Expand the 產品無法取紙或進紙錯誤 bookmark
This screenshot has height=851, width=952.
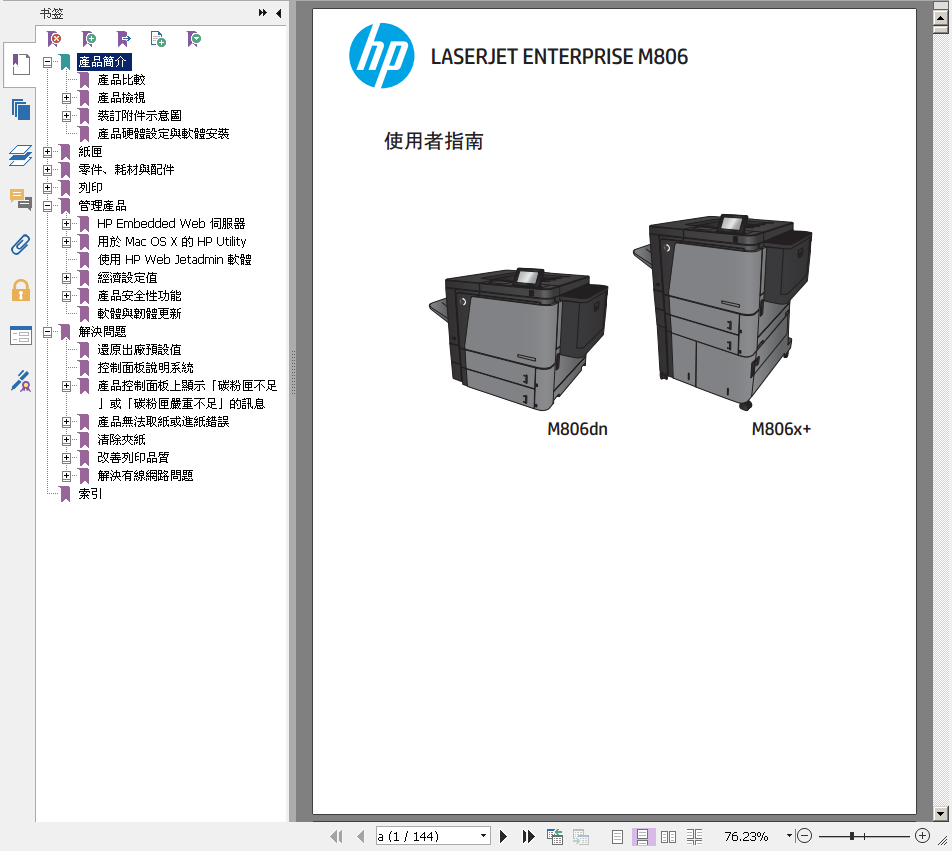[67, 422]
